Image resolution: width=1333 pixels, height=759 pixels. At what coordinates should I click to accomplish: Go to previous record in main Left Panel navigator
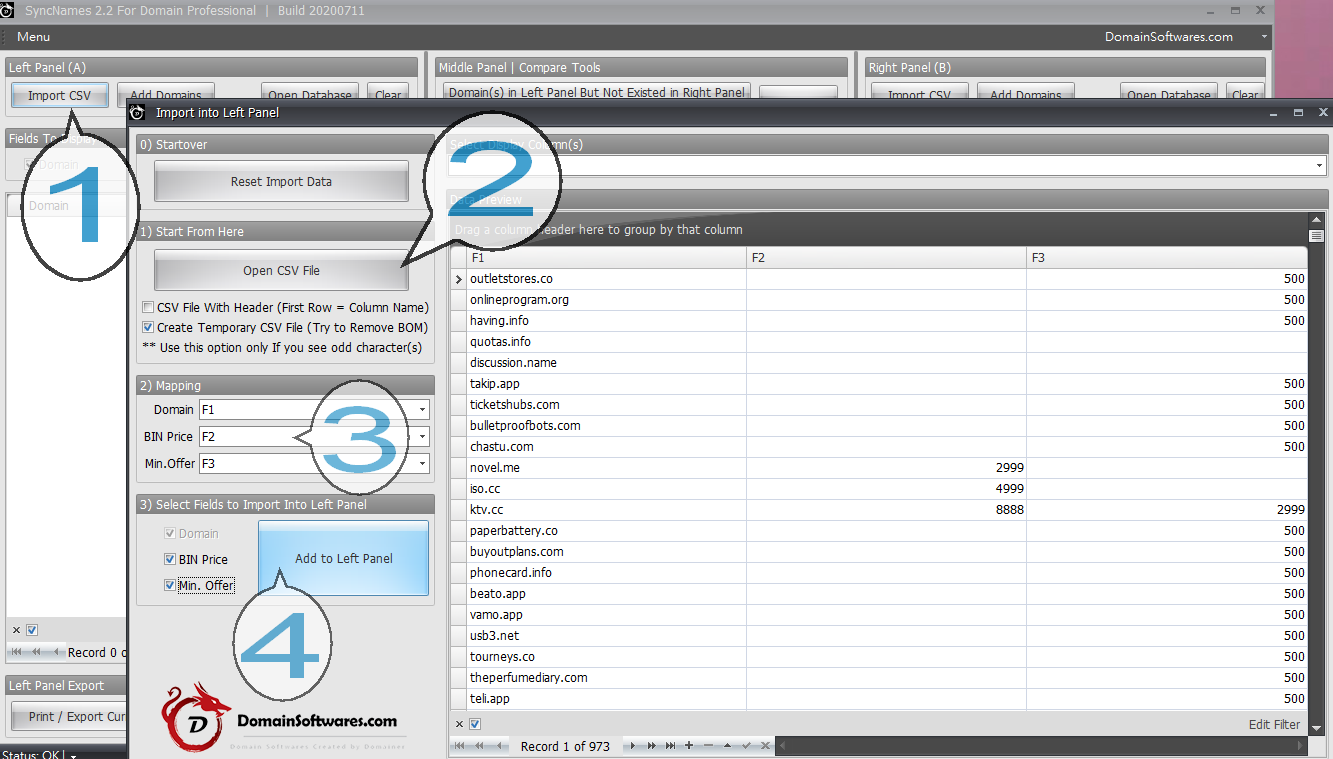coord(56,652)
